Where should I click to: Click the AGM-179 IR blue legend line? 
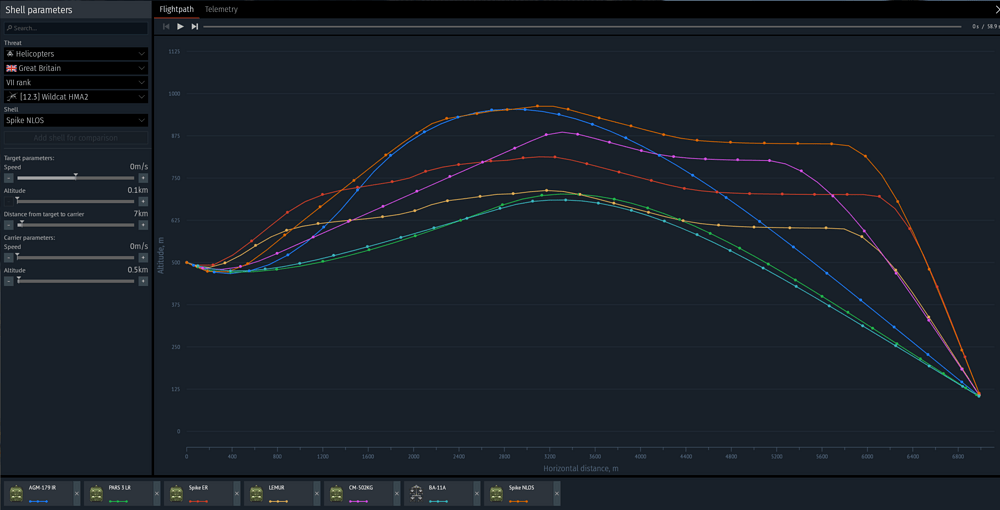click(x=38, y=501)
